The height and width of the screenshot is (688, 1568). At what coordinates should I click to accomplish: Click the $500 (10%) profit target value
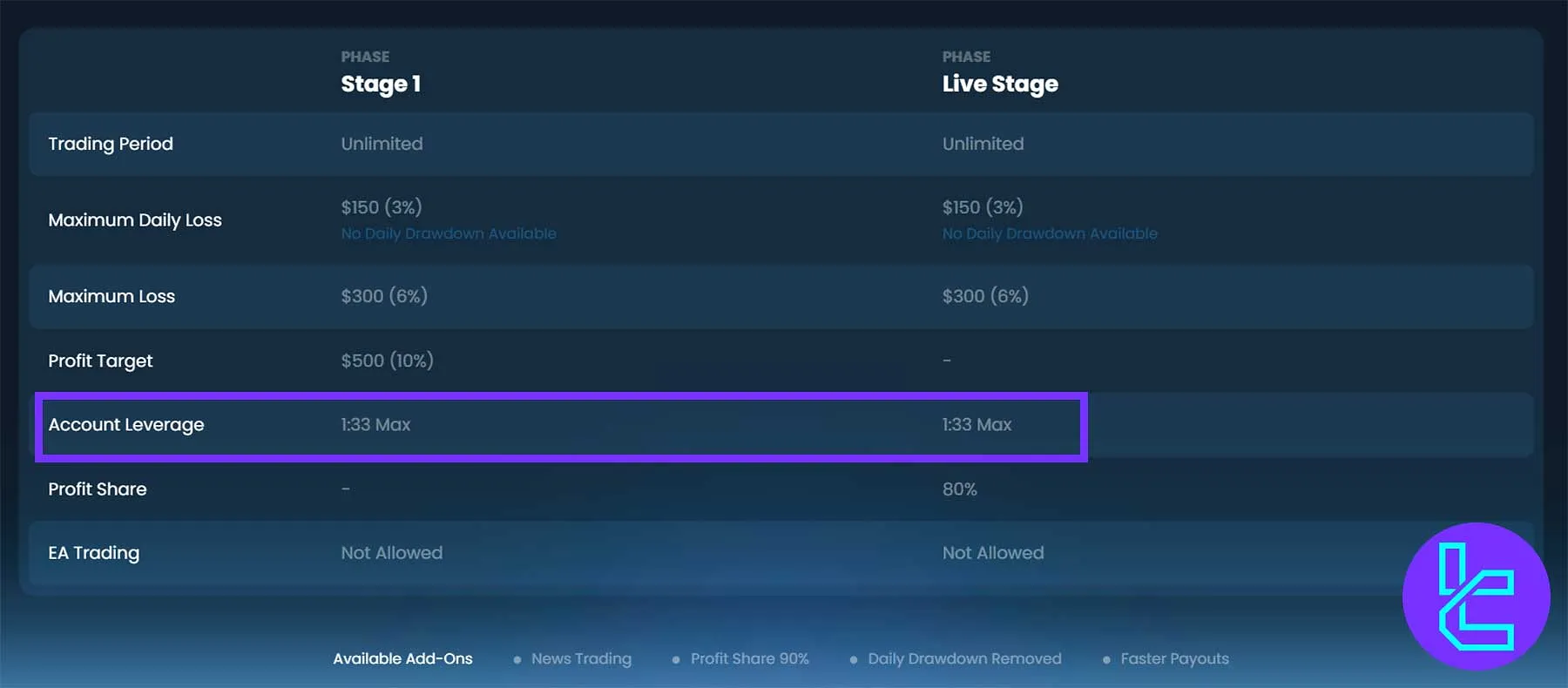(387, 361)
